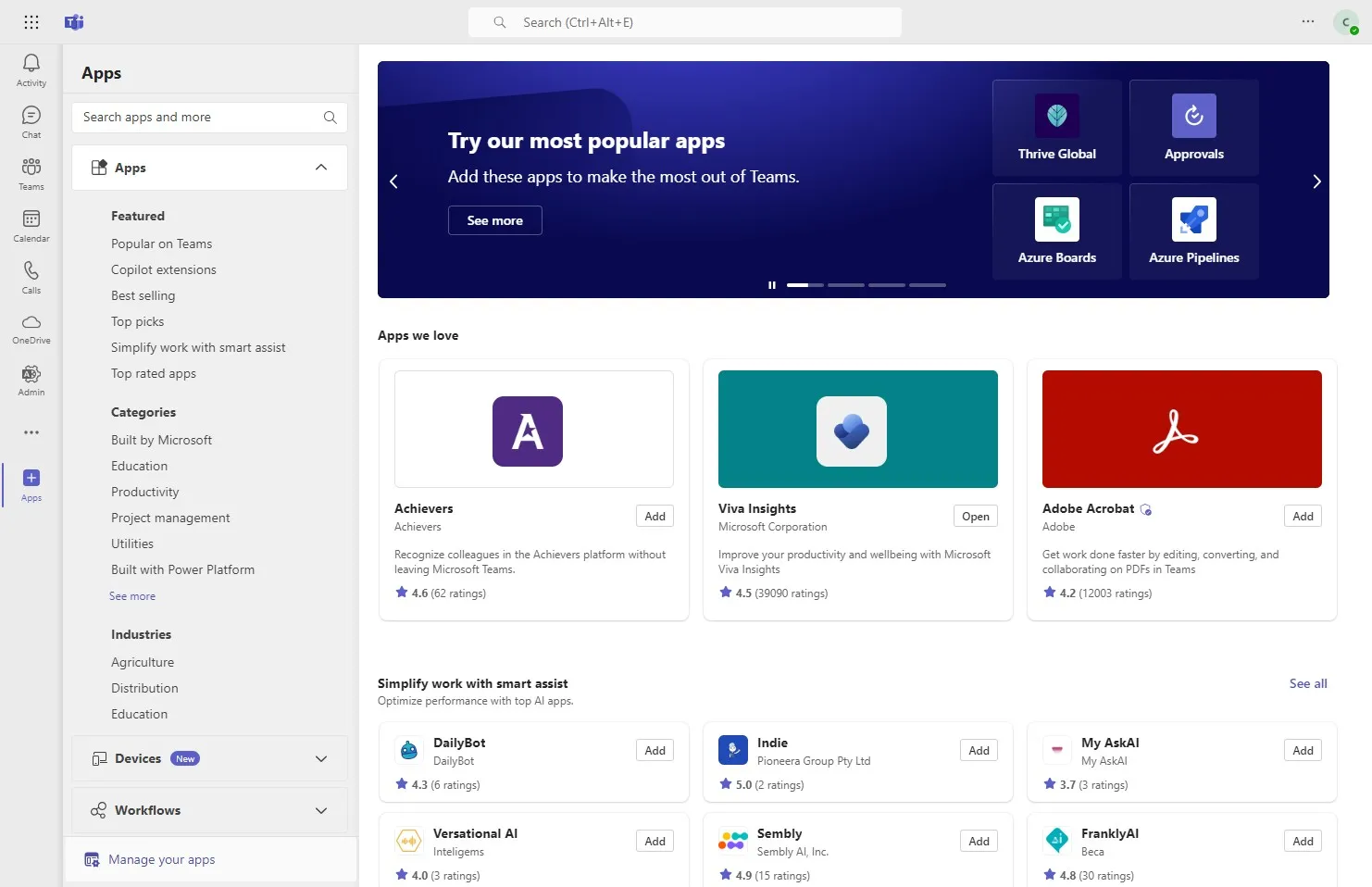The width and height of the screenshot is (1372, 887).
Task: Click the FranklyAI app icon
Action: pos(1057,841)
